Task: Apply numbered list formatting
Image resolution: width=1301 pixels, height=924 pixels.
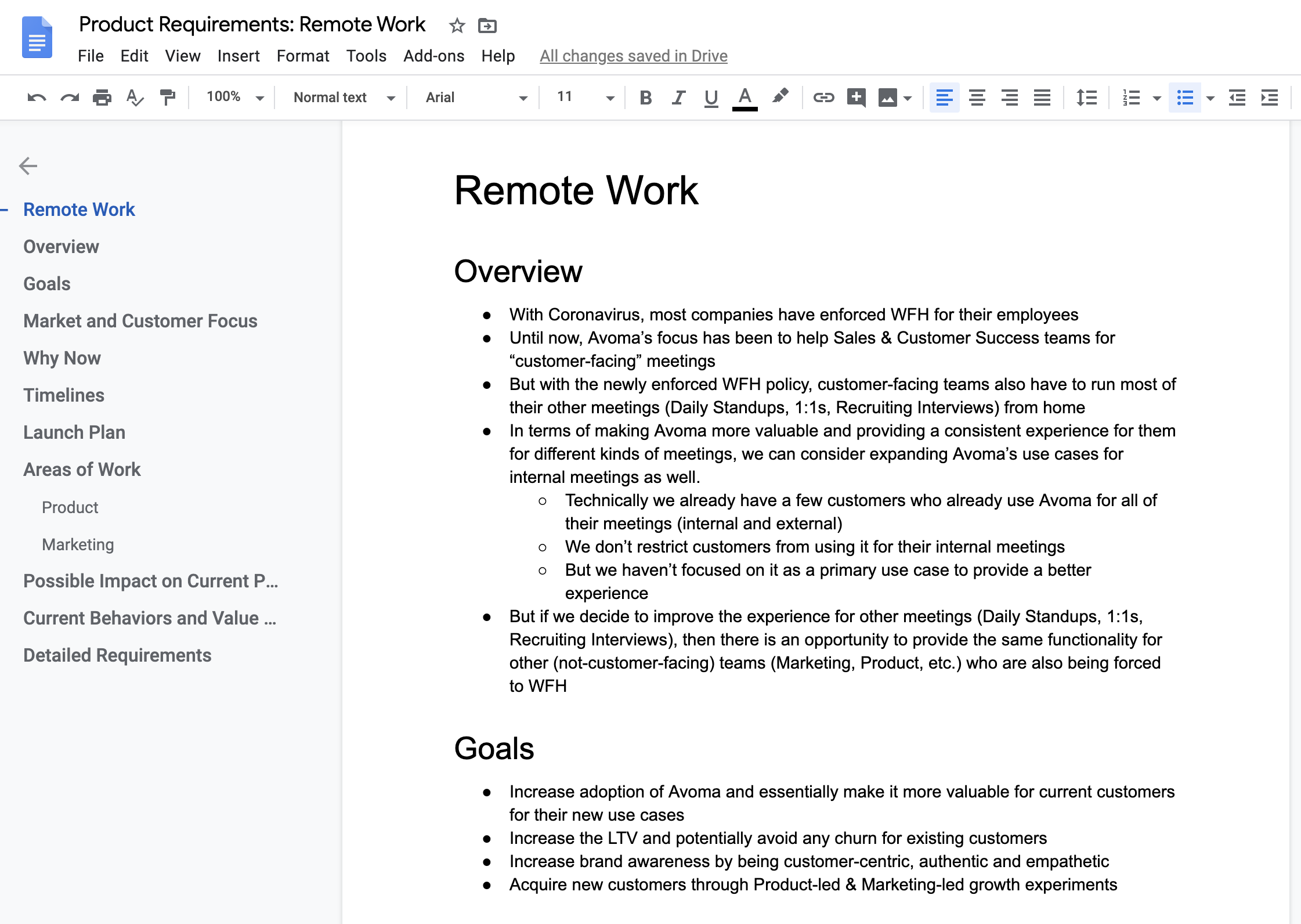Action: point(1131,98)
